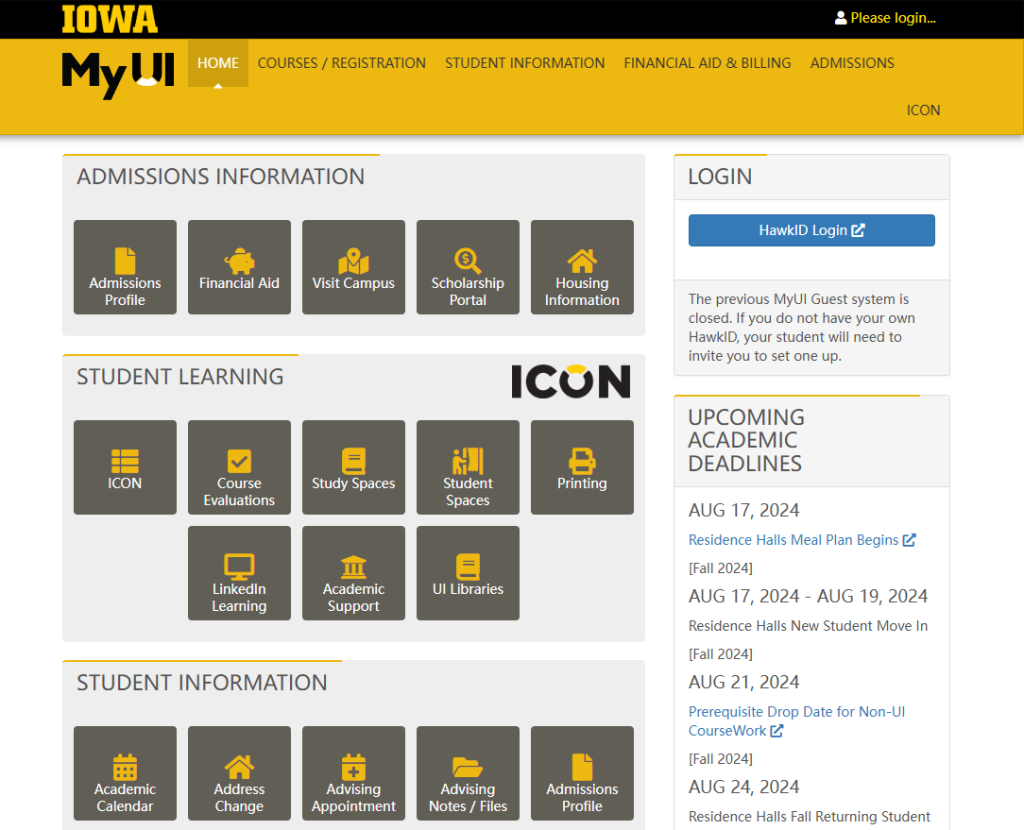Click the 'STUDENT LEARNING' section heading
1024x830 pixels.
pos(180,377)
